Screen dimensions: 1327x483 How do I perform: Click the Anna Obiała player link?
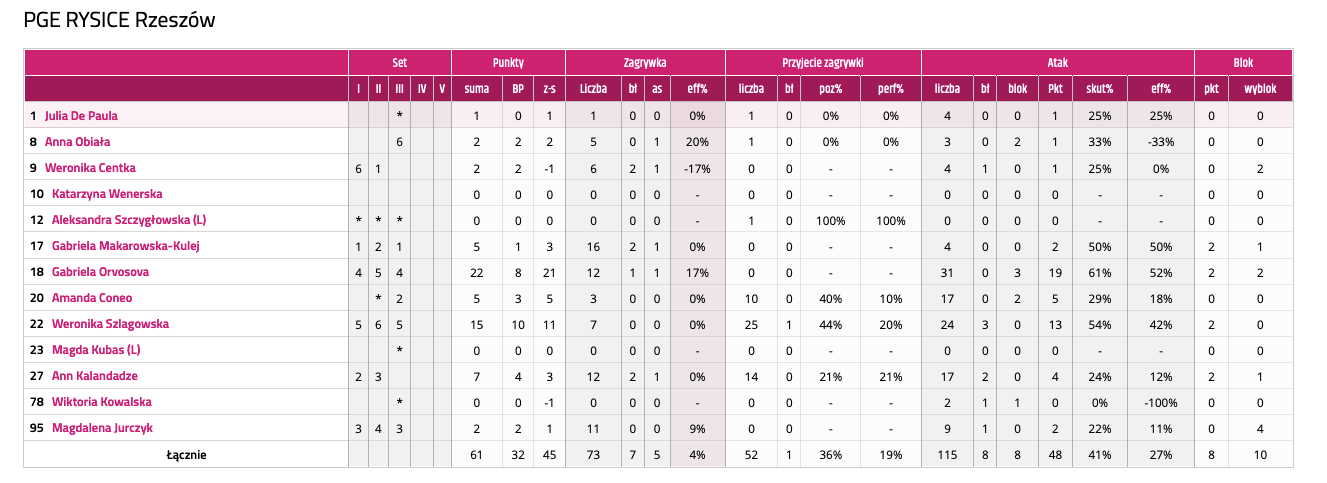tap(77, 142)
